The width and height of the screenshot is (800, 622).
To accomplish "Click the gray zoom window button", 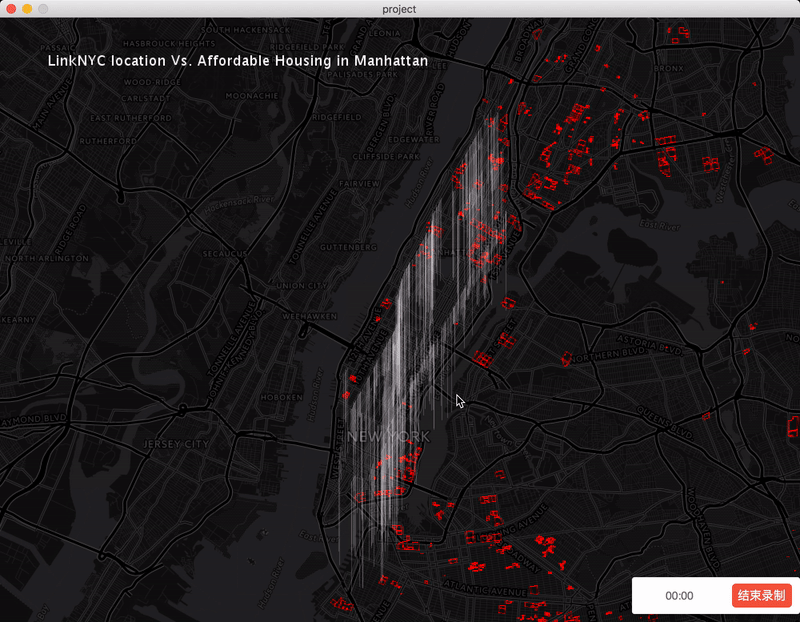I will pos(43,9).
